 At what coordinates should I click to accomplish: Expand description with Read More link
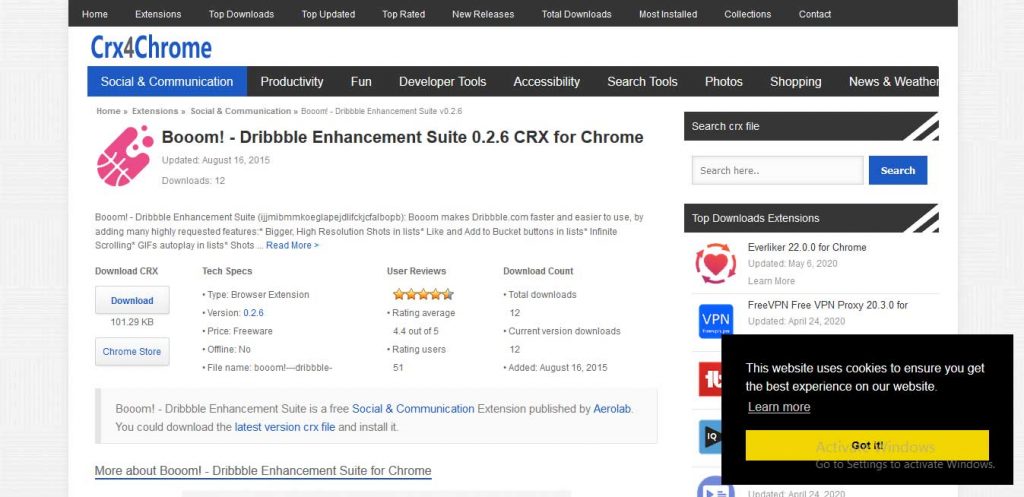click(292, 245)
